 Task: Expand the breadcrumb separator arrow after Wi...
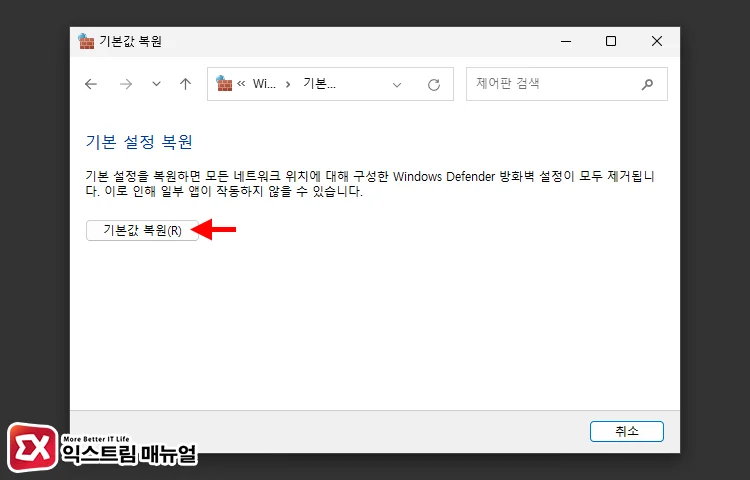(288, 85)
